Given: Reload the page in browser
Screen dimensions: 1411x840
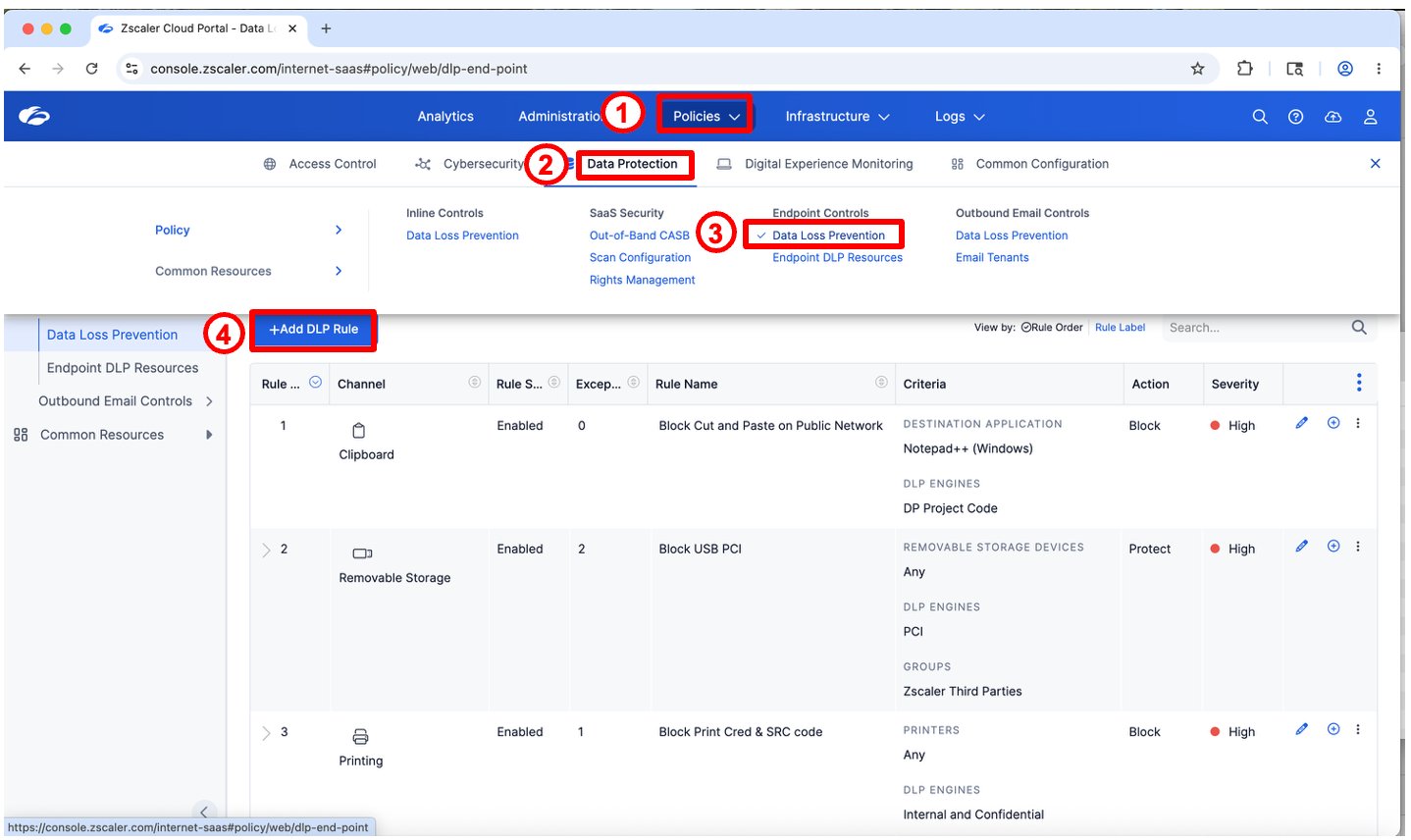Looking at the screenshot, I should (91, 69).
